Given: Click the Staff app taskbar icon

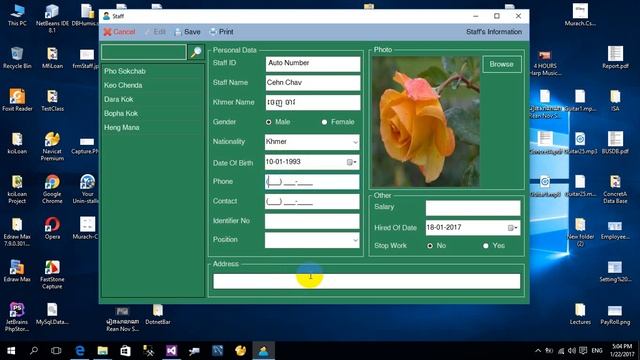Looking at the screenshot, I should coord(263,351).
